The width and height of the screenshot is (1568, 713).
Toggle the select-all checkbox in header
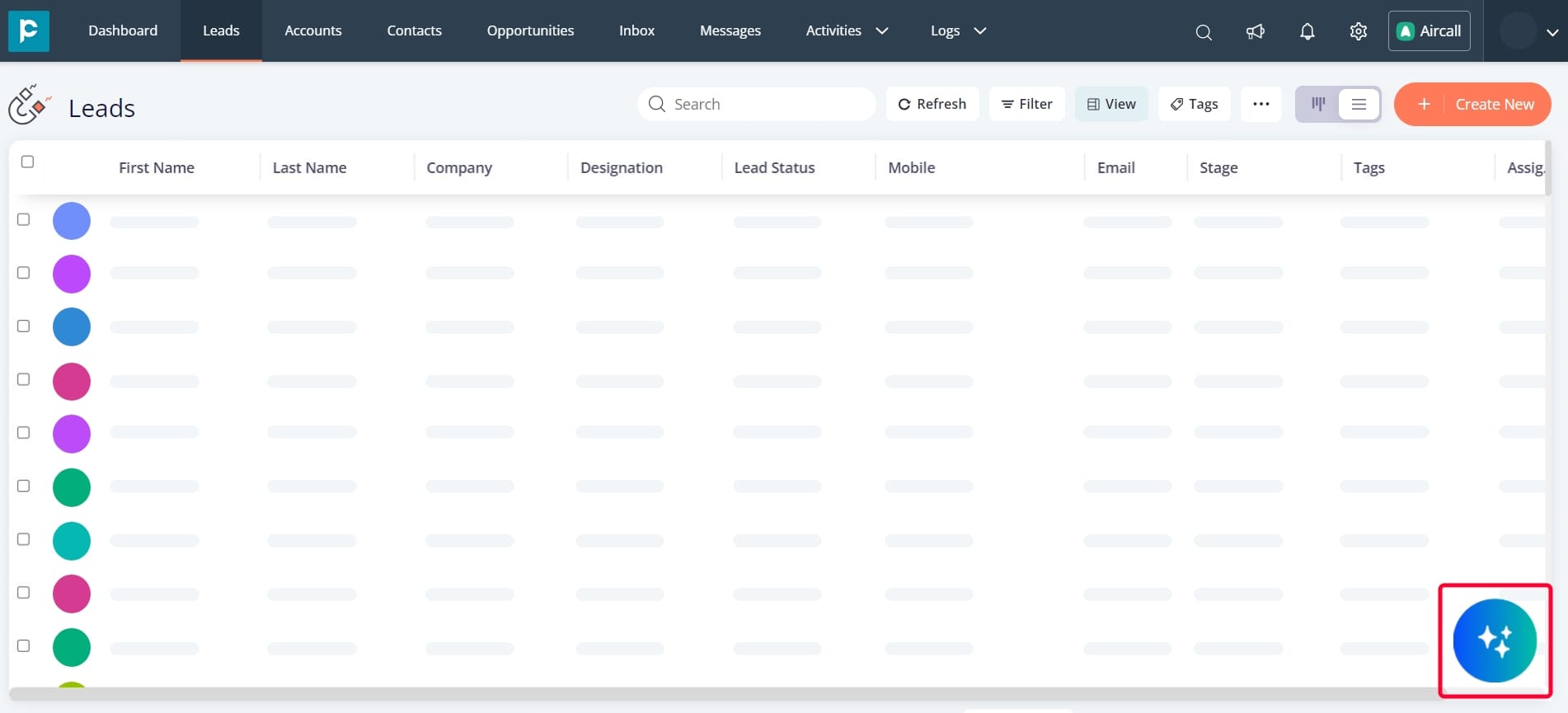[x=27, y=162]
